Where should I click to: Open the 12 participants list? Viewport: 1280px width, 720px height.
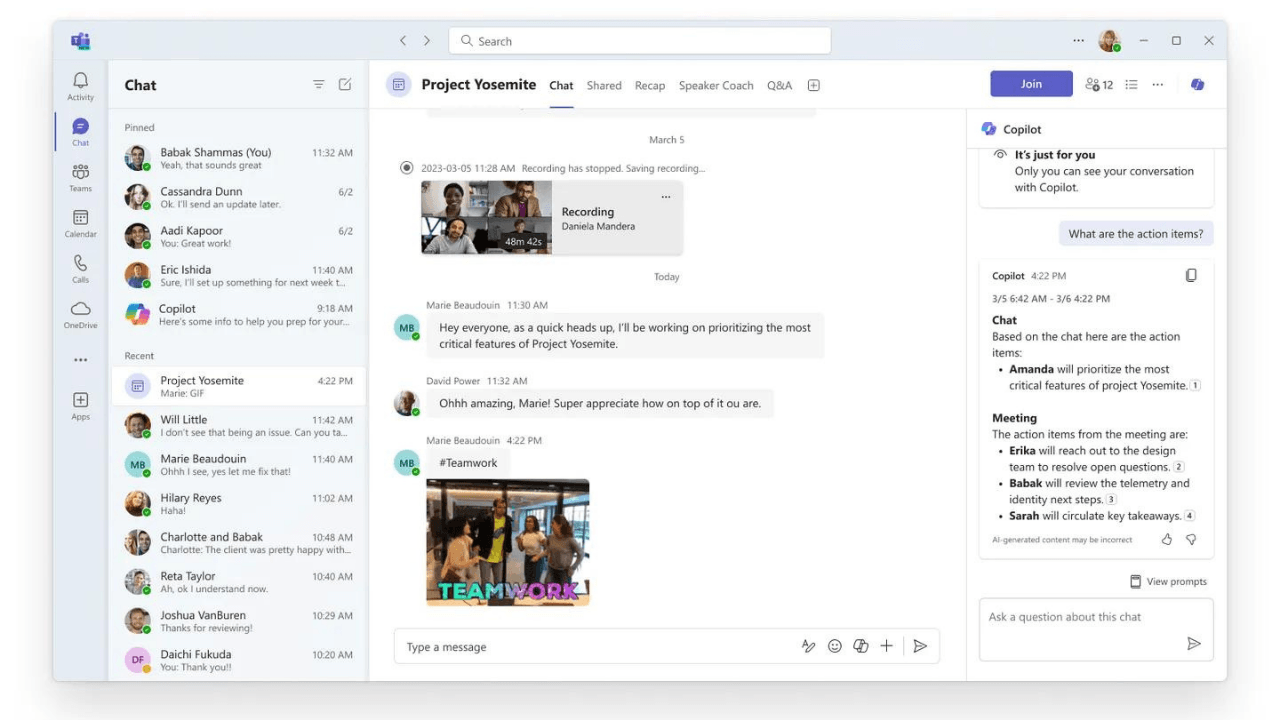[1099, 85]
